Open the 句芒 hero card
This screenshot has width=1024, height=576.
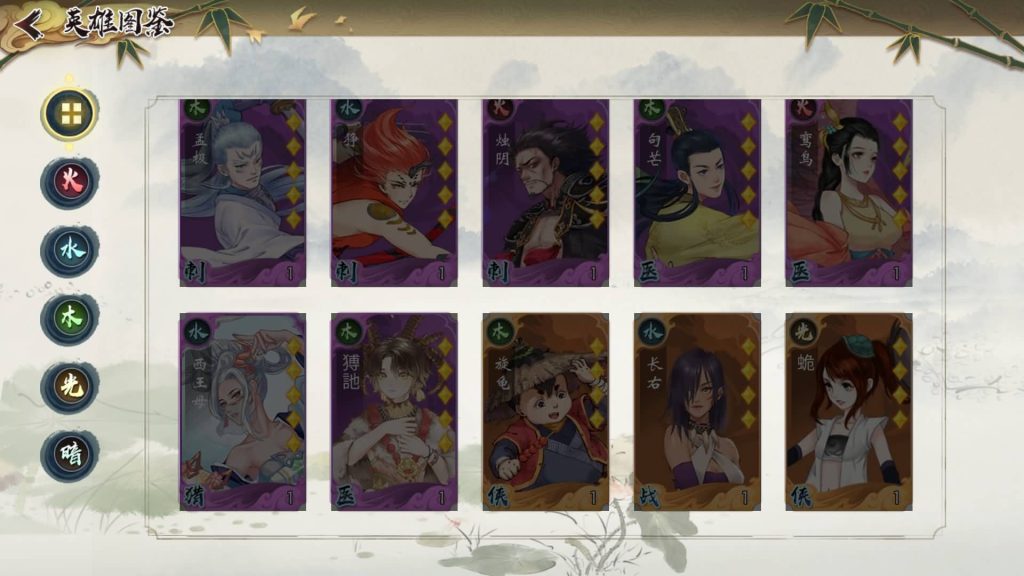[697, 193]
